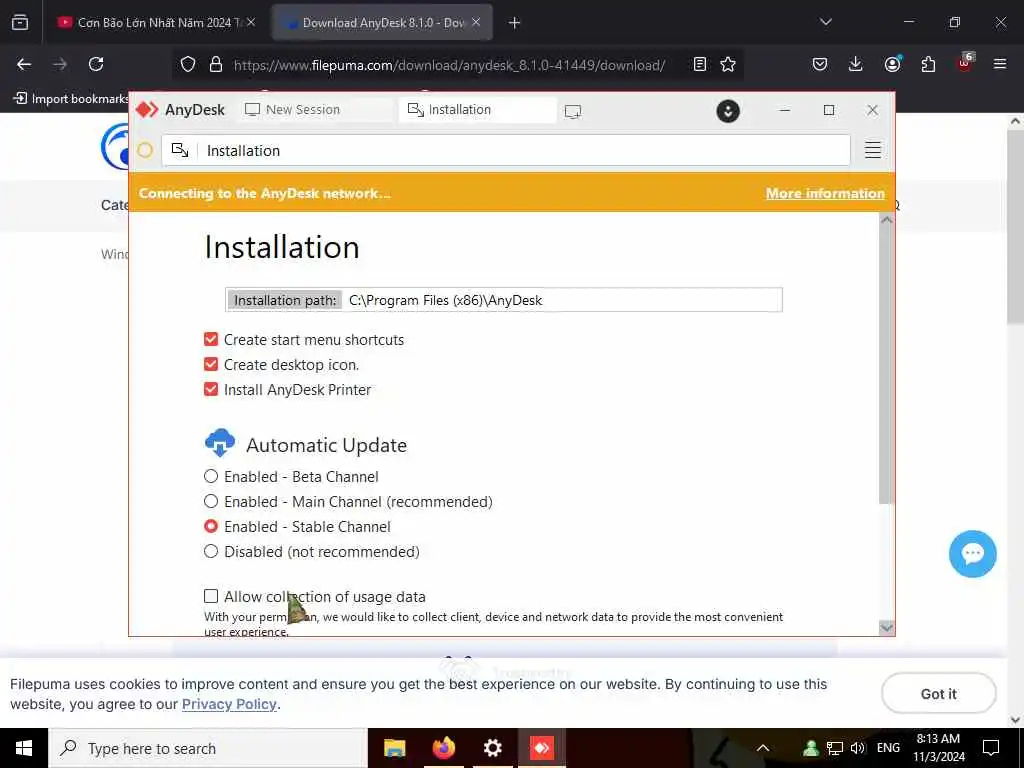Uncheck Install AnyDesk Printer
Image resolution: width=1024 pixels, height=768 pixels.
210,389
